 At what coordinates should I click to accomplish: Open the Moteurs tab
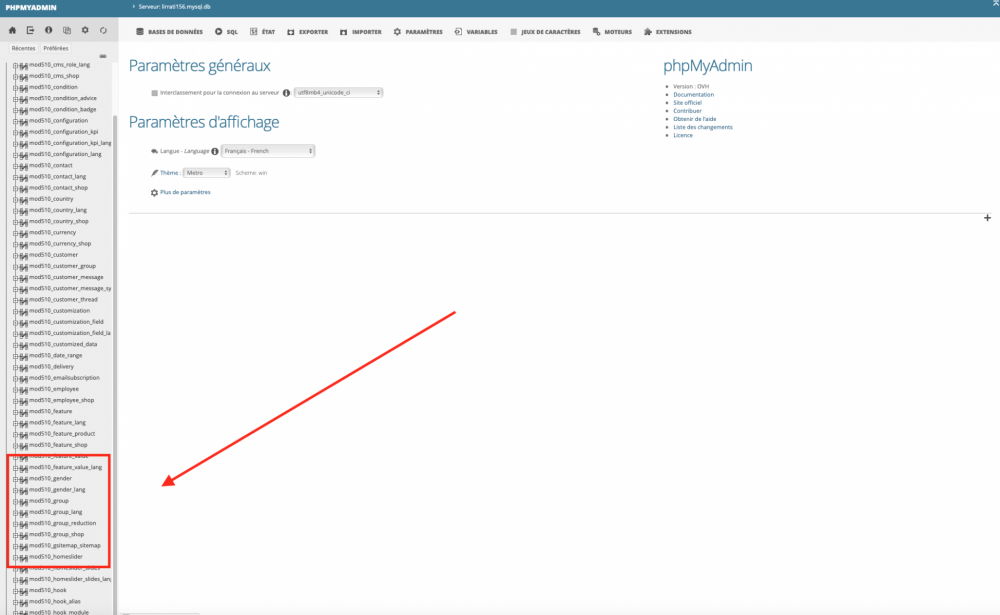tap(612, 32)
